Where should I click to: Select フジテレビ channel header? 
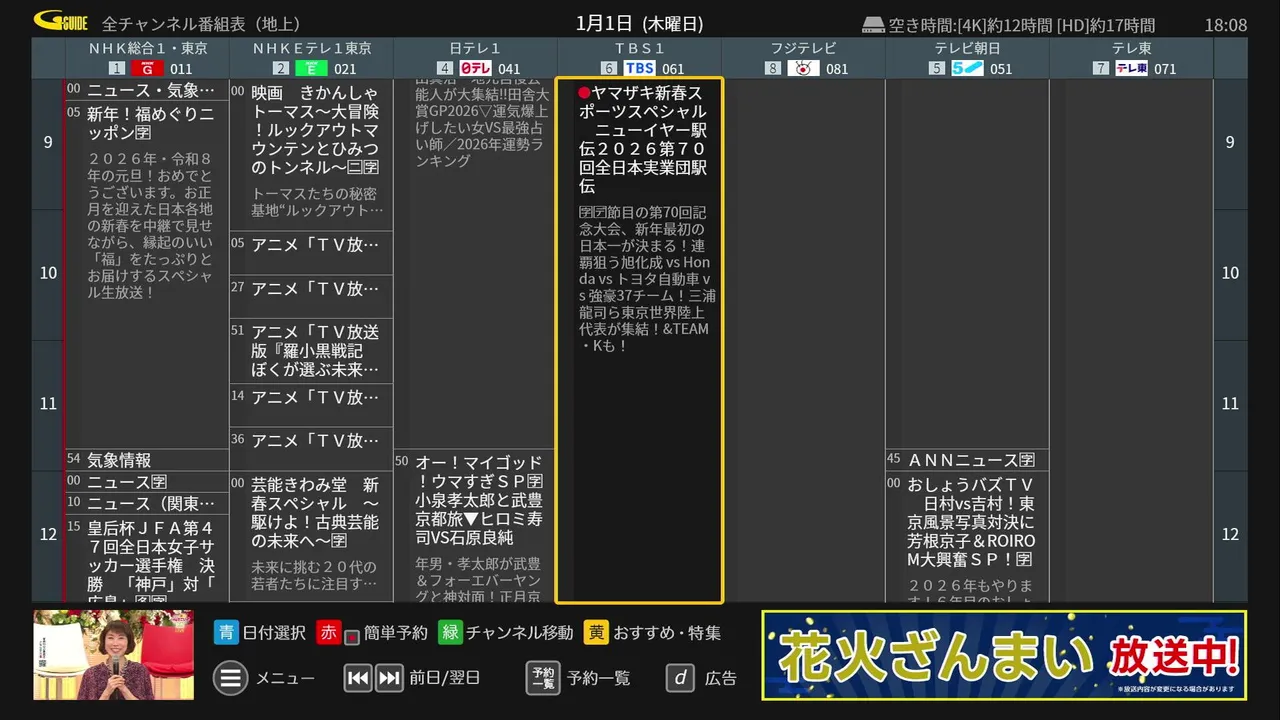click(804, 59)
